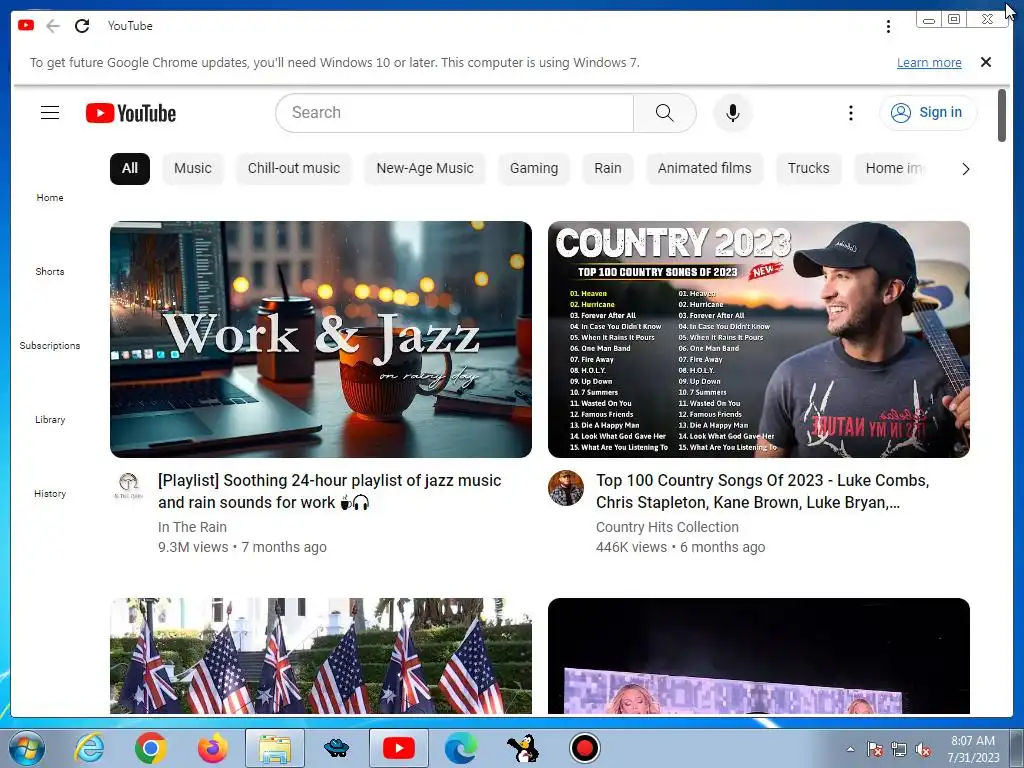1024x768 pixels.
Task: Select the All filter chip
Action: coord(130,168)
